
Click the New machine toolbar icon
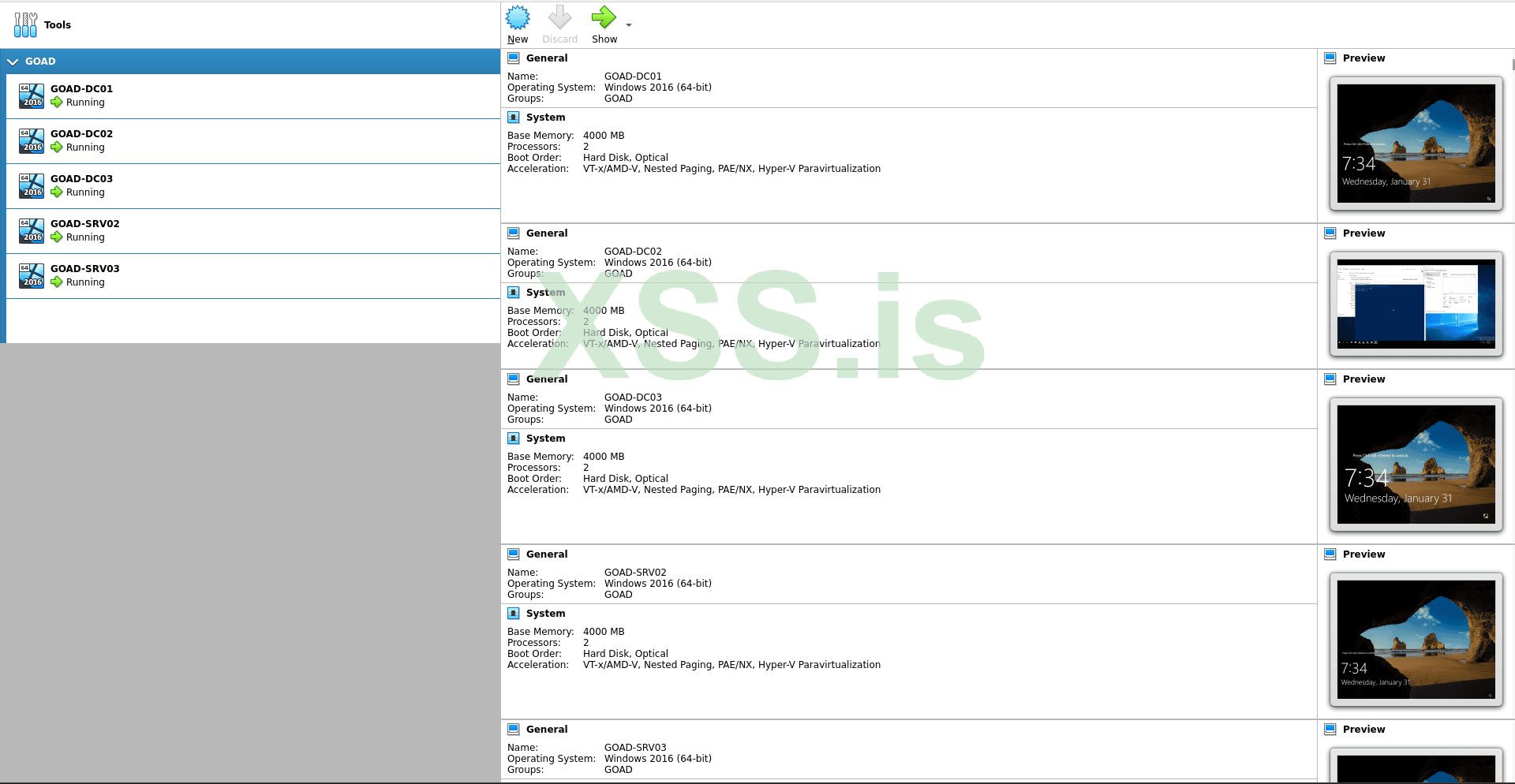tap(518, 17)
